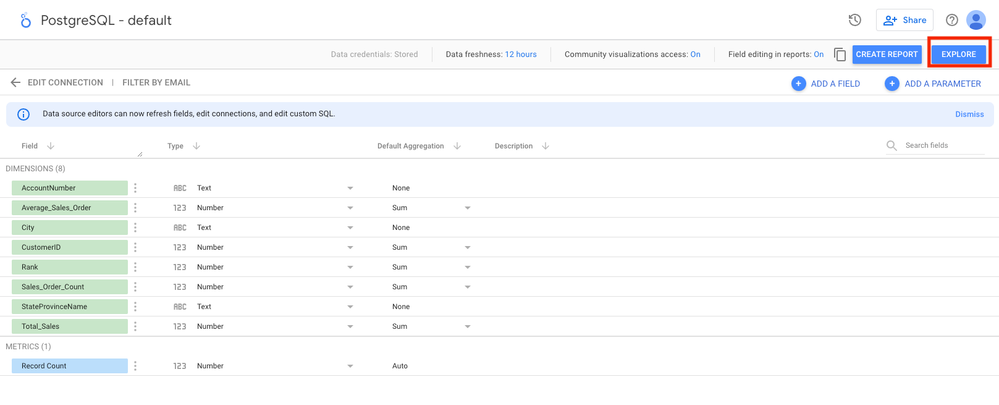Screen dimensions: 999x405
Task: Click the Create Report button
Action: pos(887,55)
